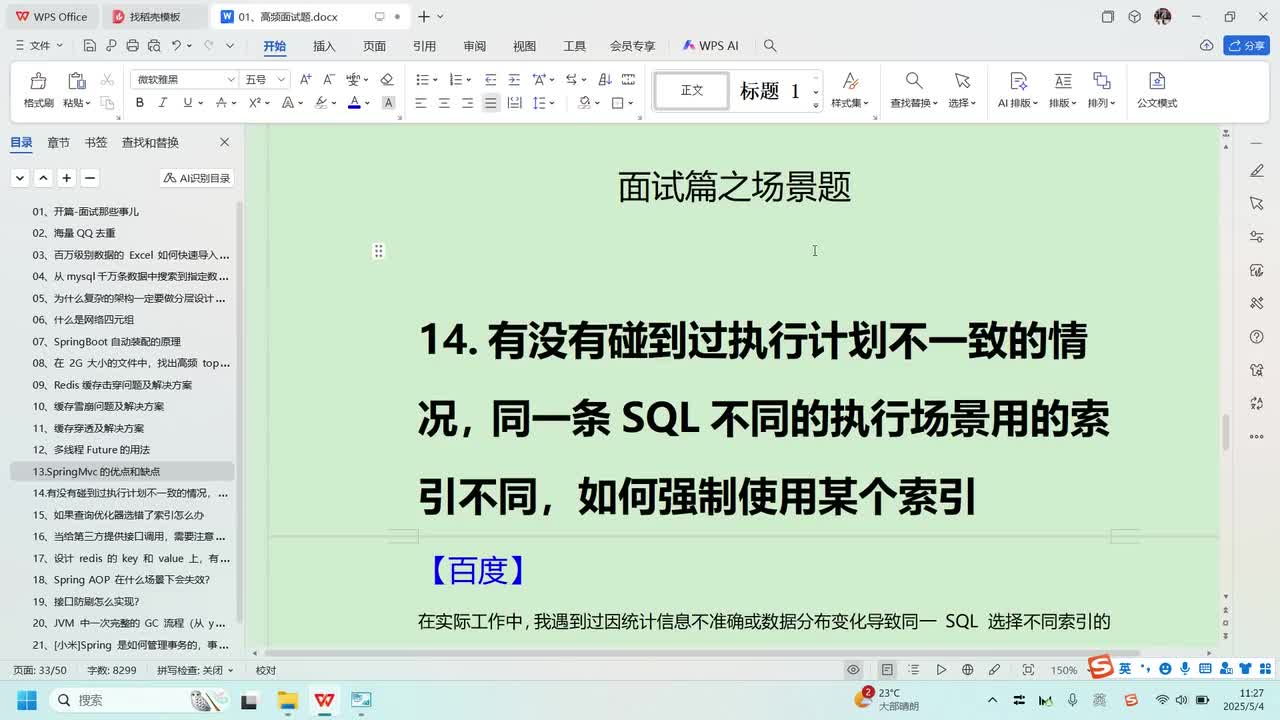This screenshot has width=1280, height=720.
Task: Align text right
Action: [467, 103]
